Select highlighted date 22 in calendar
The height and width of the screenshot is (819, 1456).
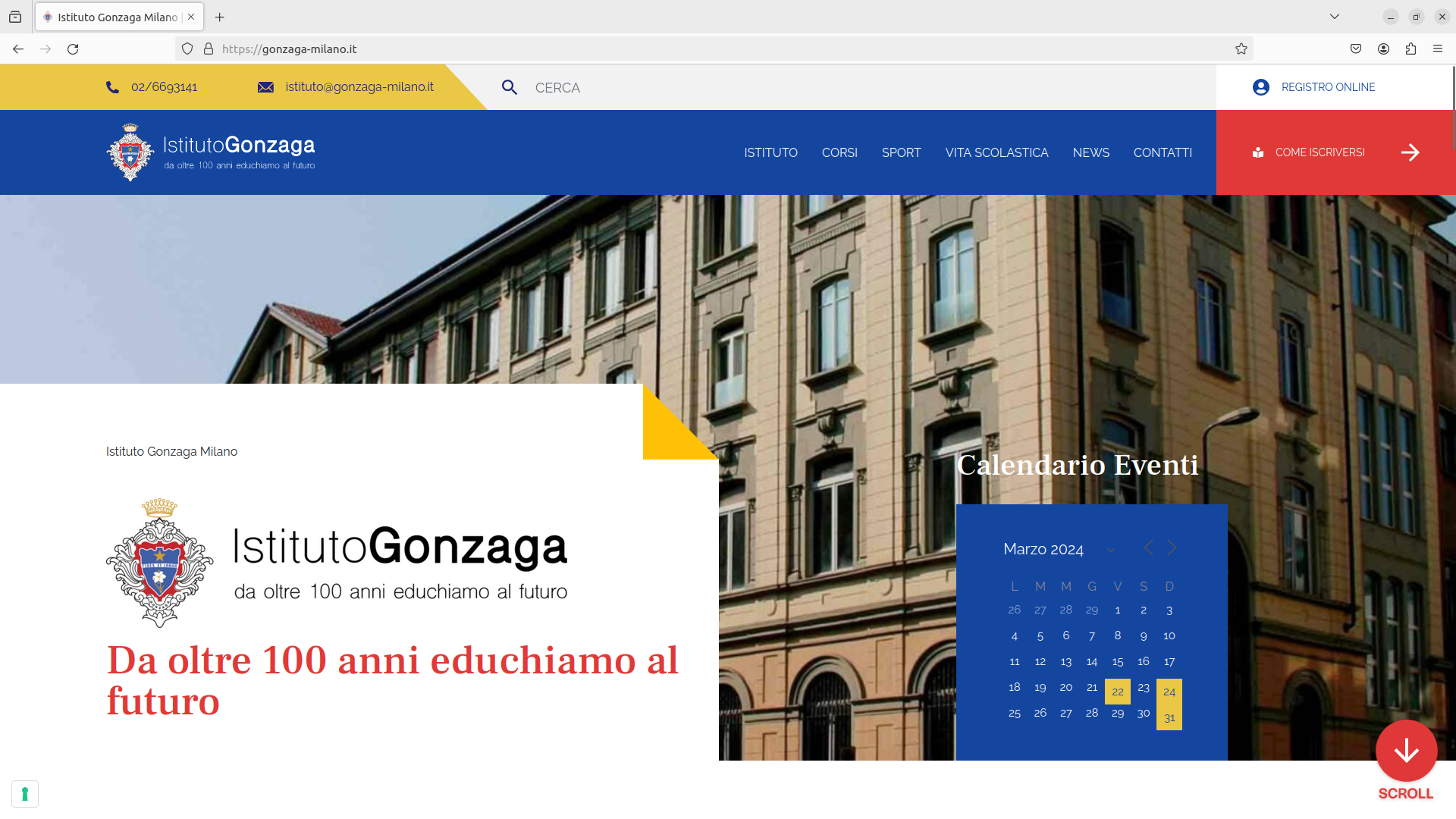(x=1118, y=692)
